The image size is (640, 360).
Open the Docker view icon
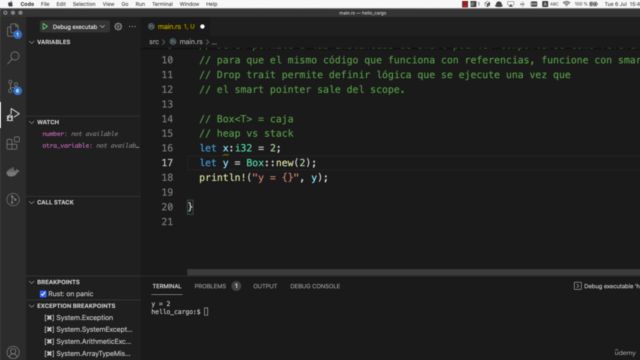[13, 172]
